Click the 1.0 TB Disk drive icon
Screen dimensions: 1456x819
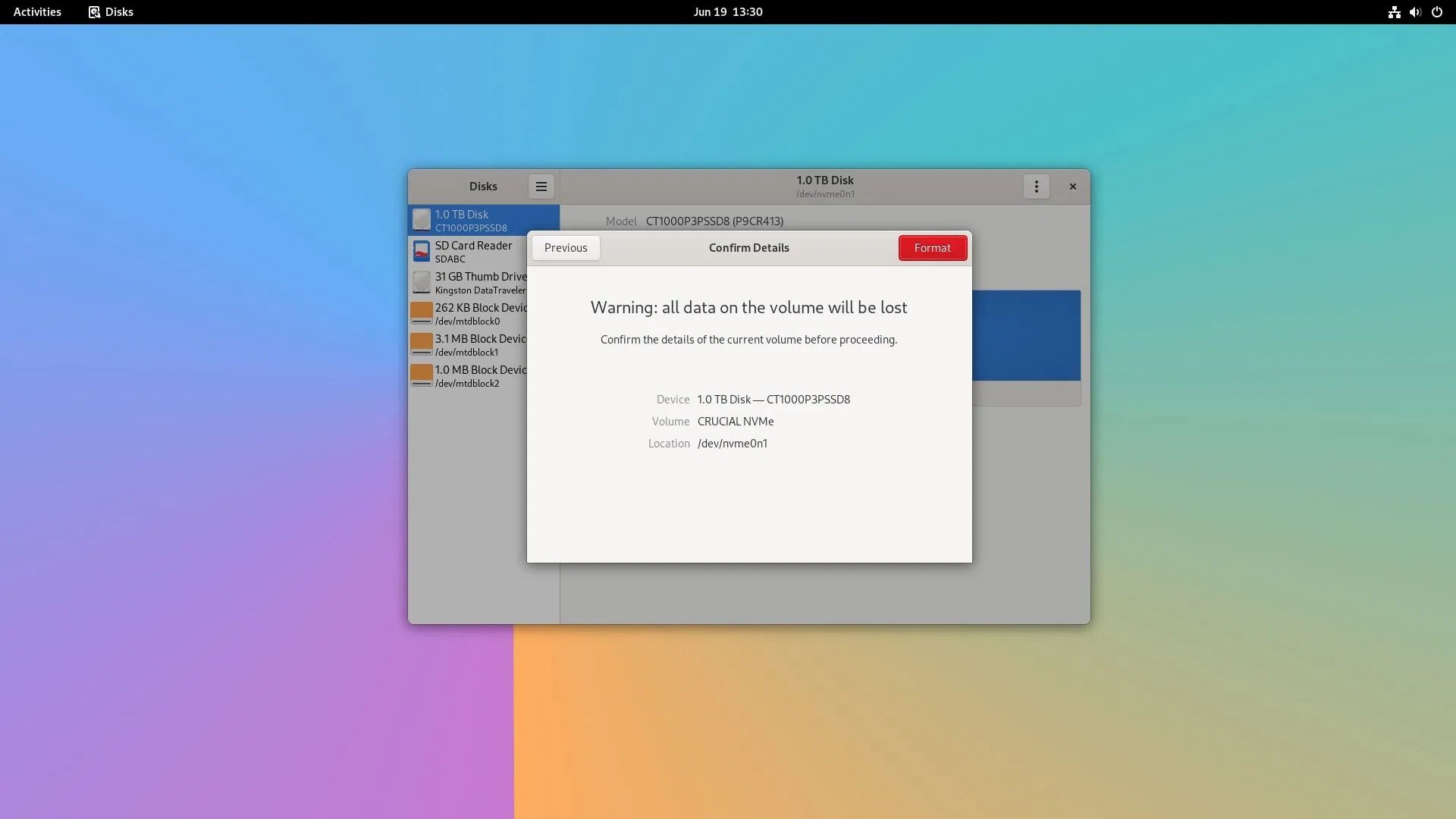pos(422,220)
